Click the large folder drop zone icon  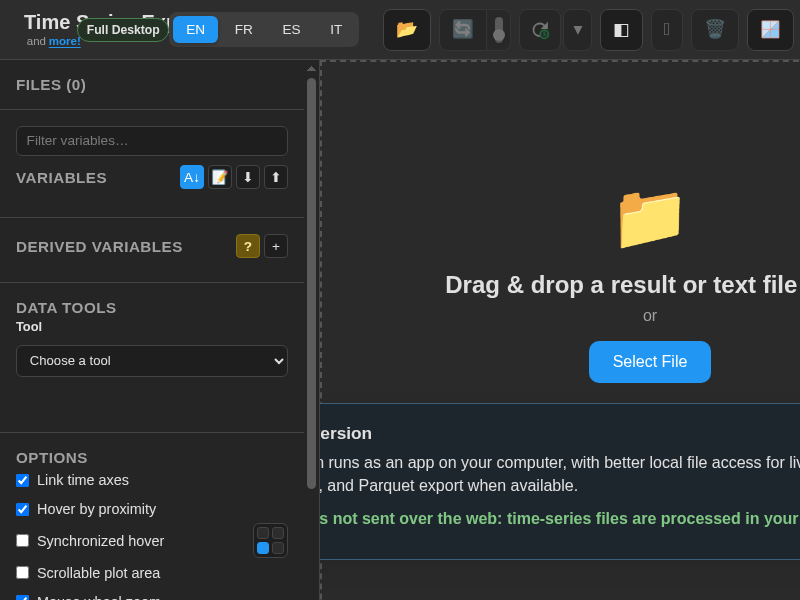[x=650, y=220]
